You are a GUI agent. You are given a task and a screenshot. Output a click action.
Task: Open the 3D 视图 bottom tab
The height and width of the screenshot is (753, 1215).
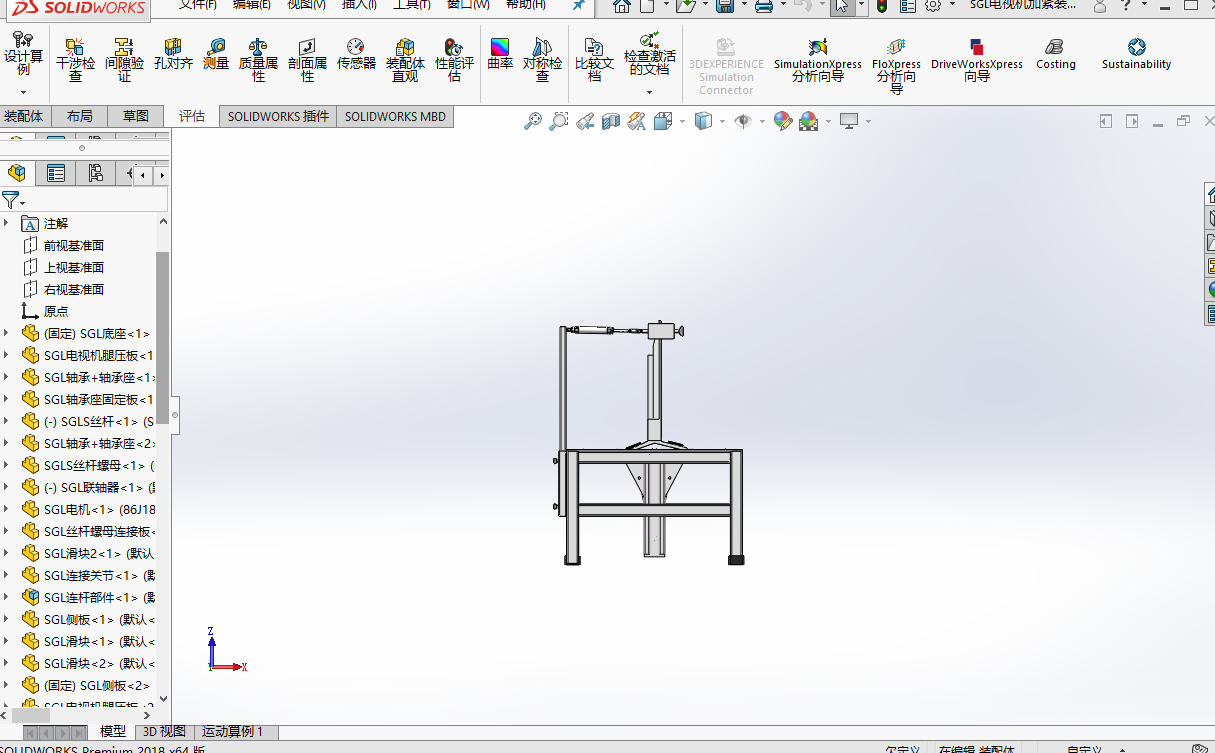pyautogui.click(x=164, y=732)
